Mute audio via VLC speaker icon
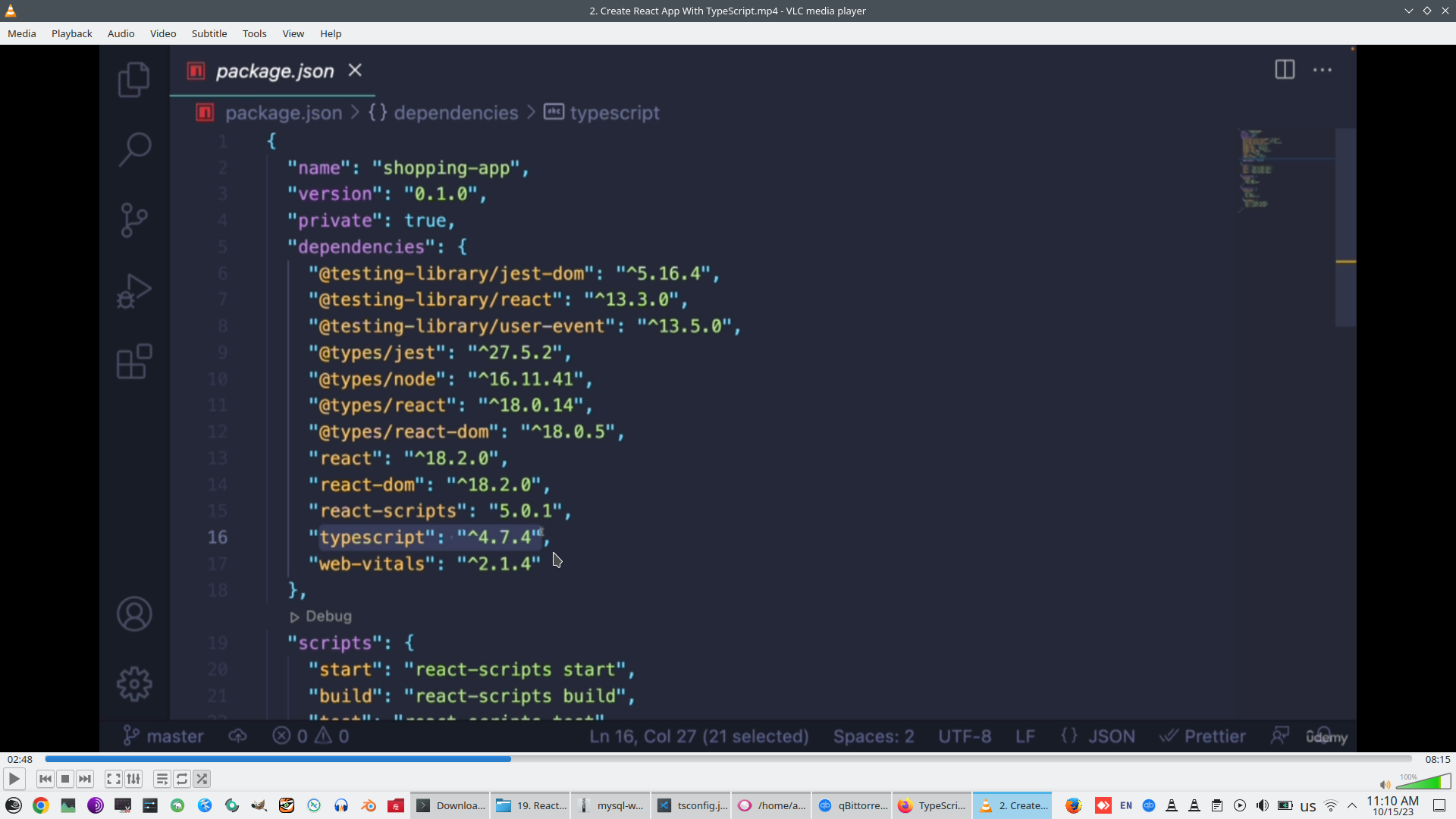1456x819 pixels. (x=1385, y=785)
